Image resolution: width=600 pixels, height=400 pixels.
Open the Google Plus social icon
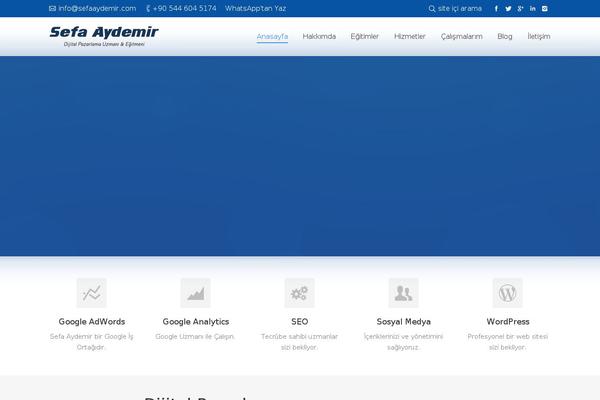(x=520, y=8)
